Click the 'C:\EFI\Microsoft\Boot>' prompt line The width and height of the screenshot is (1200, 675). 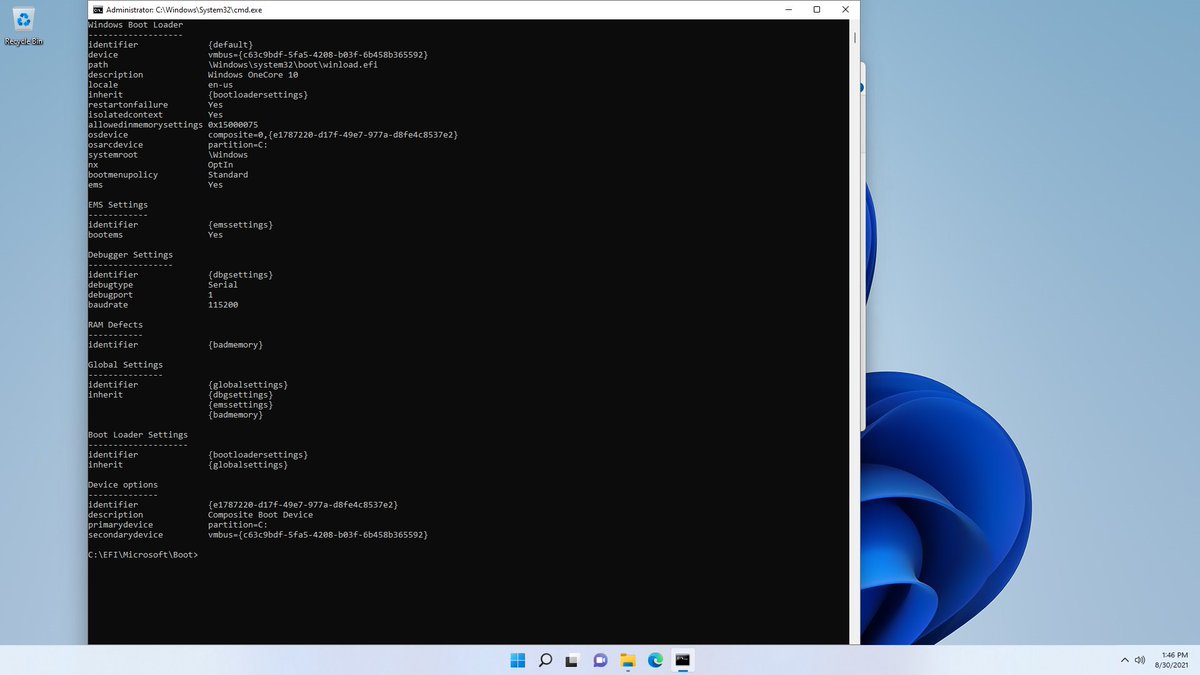[x=143, y=554]
